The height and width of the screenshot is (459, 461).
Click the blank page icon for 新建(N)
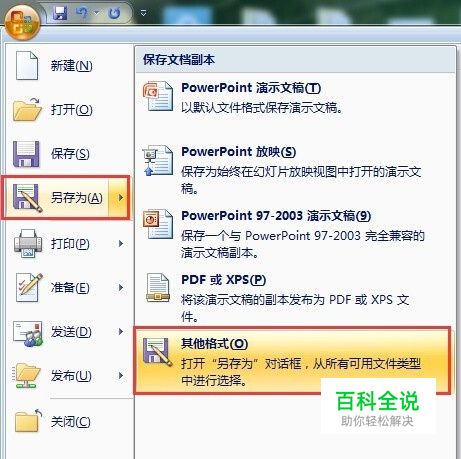tap(27, 65)
